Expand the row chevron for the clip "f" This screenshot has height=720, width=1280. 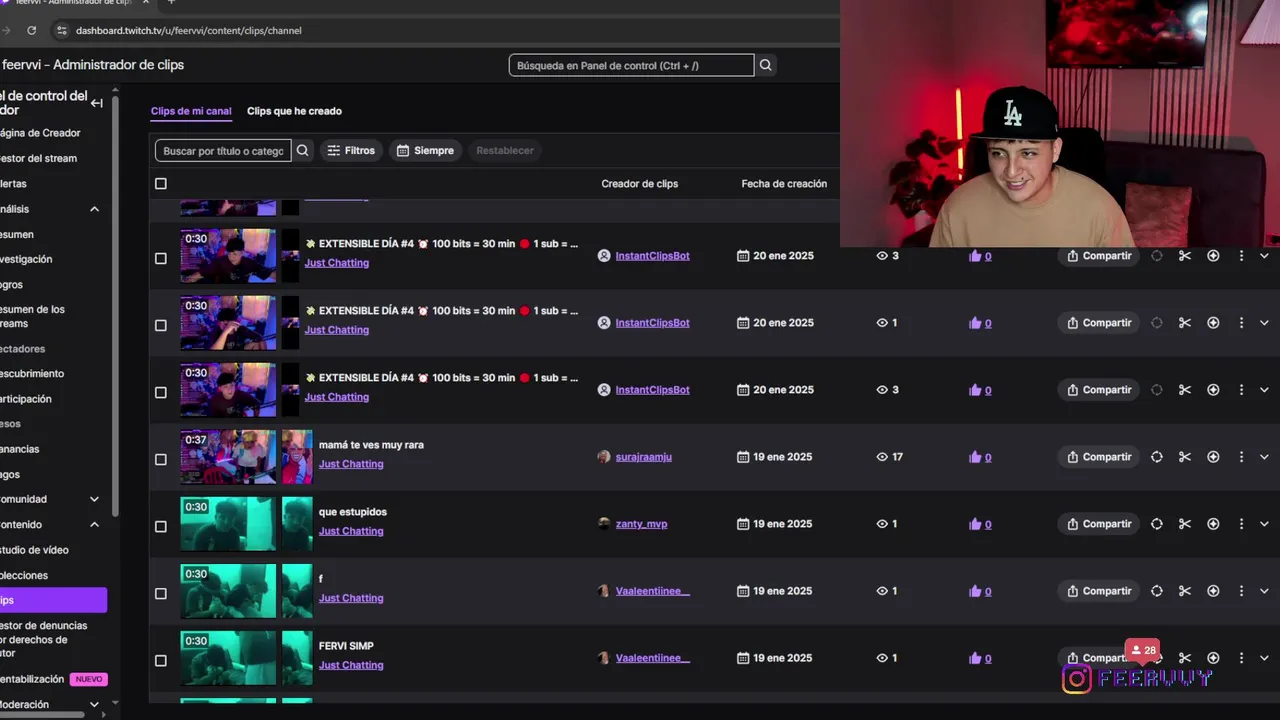1264,591
